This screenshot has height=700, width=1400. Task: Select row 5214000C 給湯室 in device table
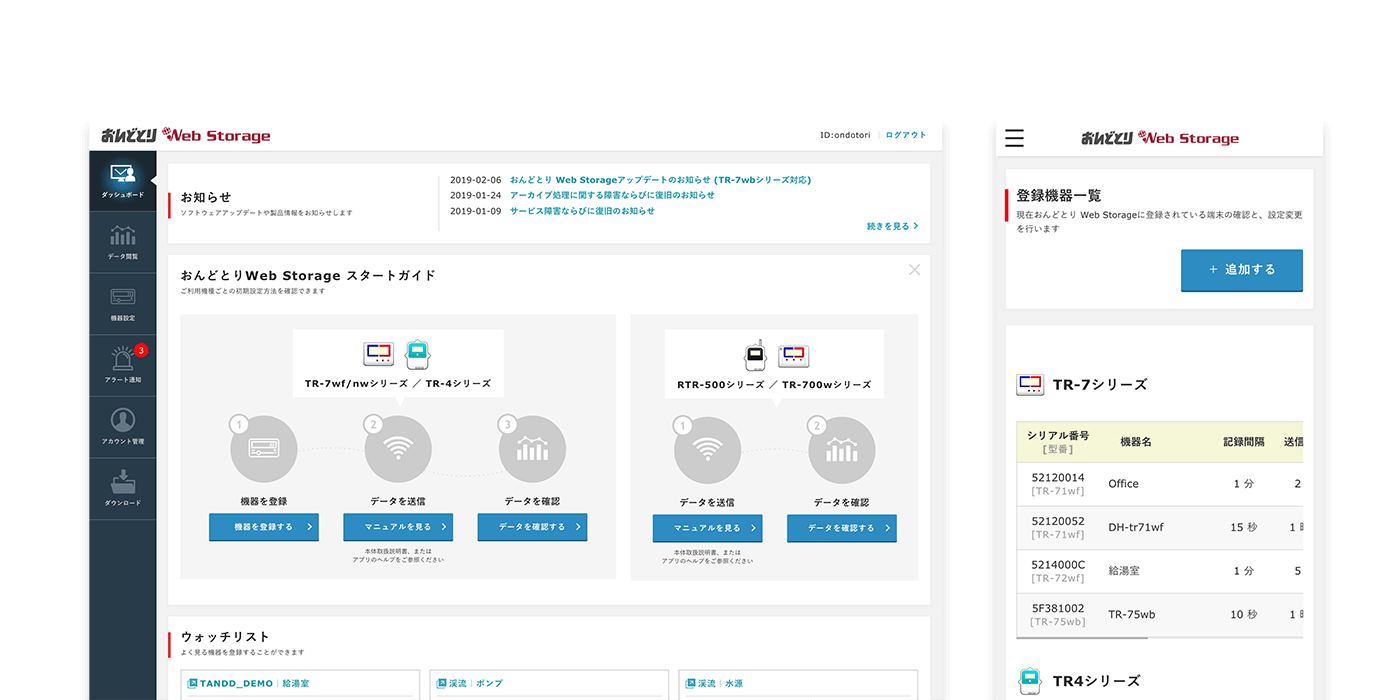tap(1160, 571)
